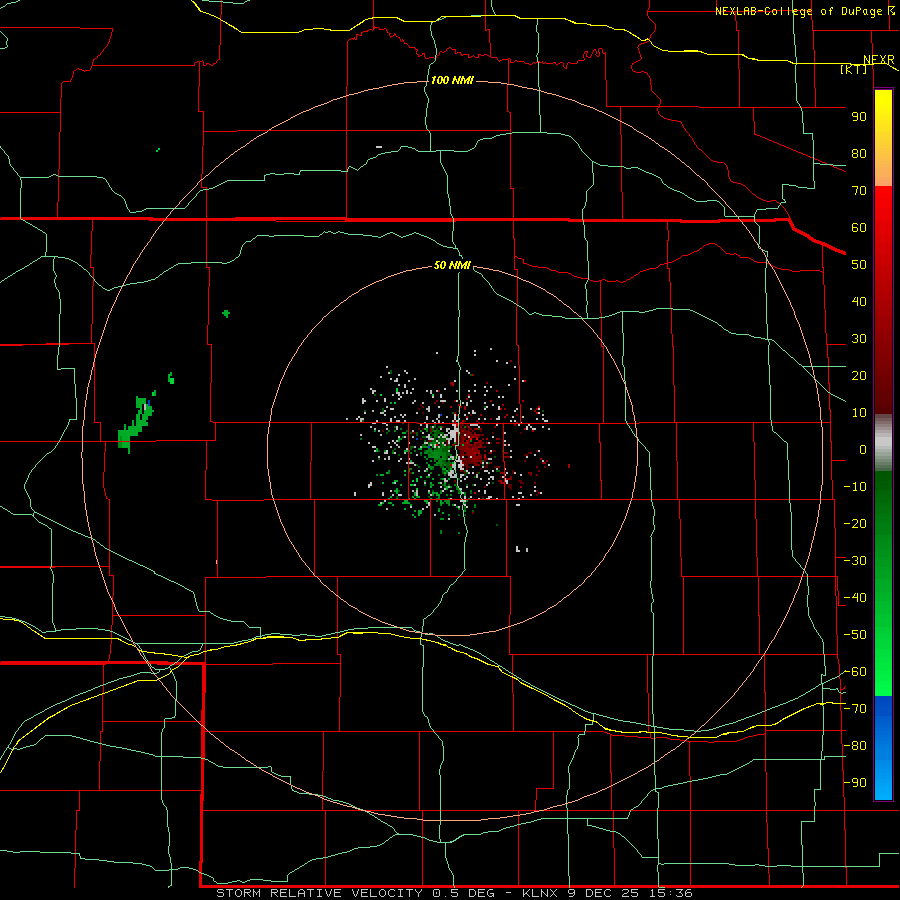Screen dimensions: 900x900
Task: Click the KLNX radar site identifier
Action: [x=542, y=893]
